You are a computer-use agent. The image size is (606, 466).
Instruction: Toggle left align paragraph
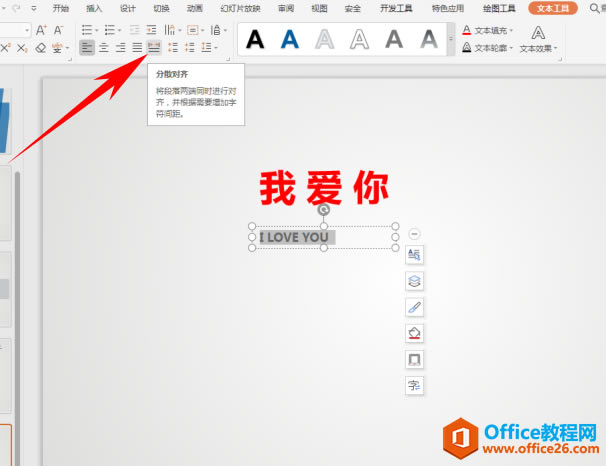tap(87, 48)
